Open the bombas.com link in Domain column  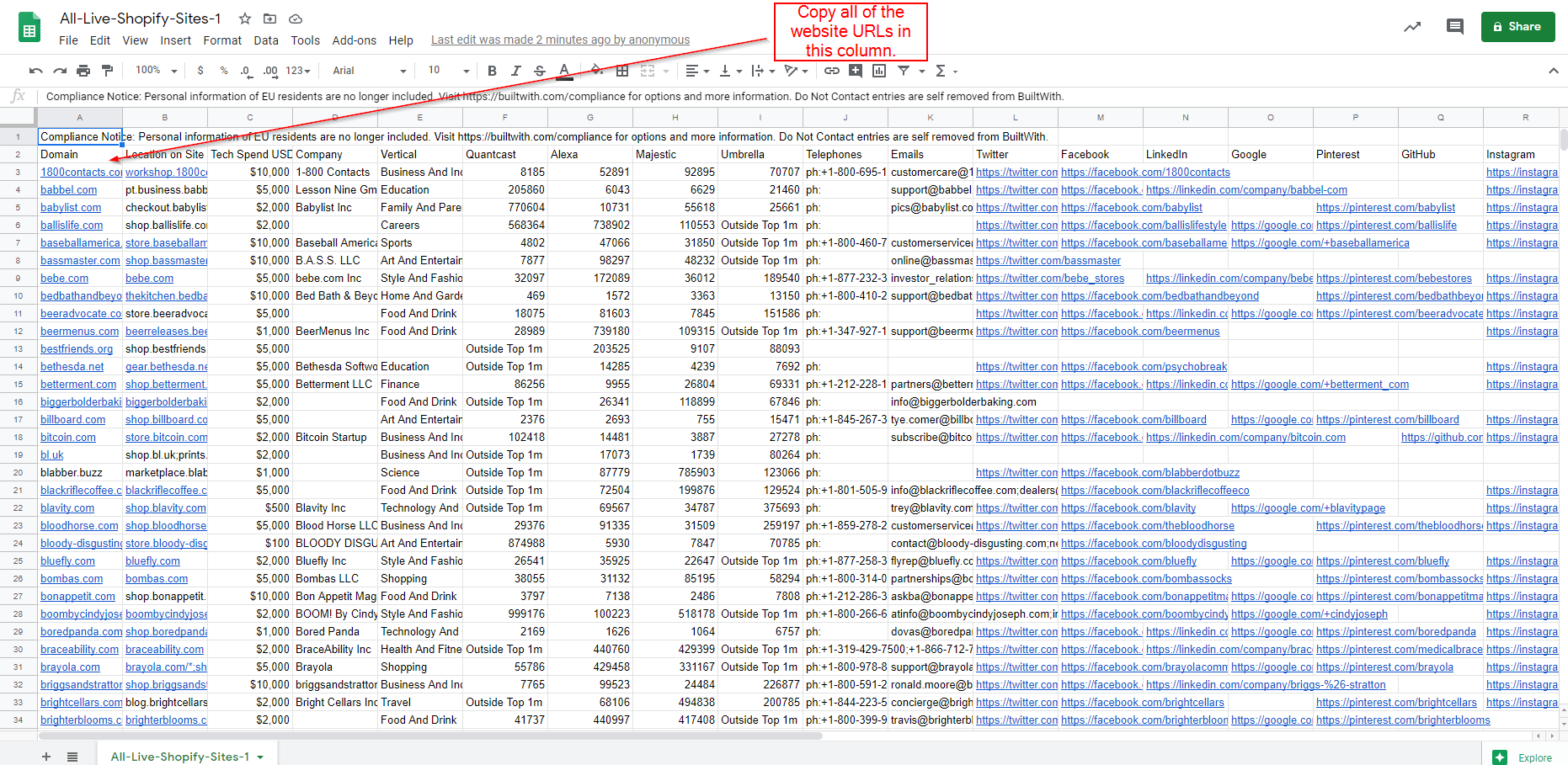click(72, 578)
